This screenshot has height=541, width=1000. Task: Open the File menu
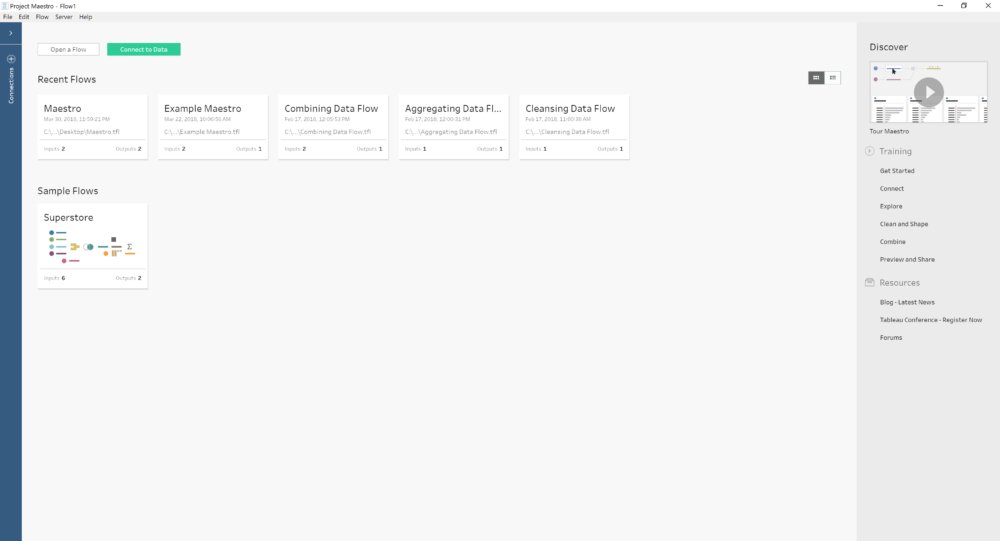click(x=8, y=17)
